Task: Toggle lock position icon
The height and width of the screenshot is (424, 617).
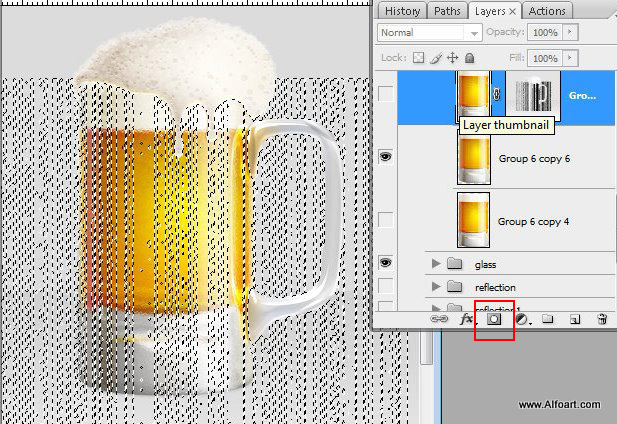Action: (453, 58)
